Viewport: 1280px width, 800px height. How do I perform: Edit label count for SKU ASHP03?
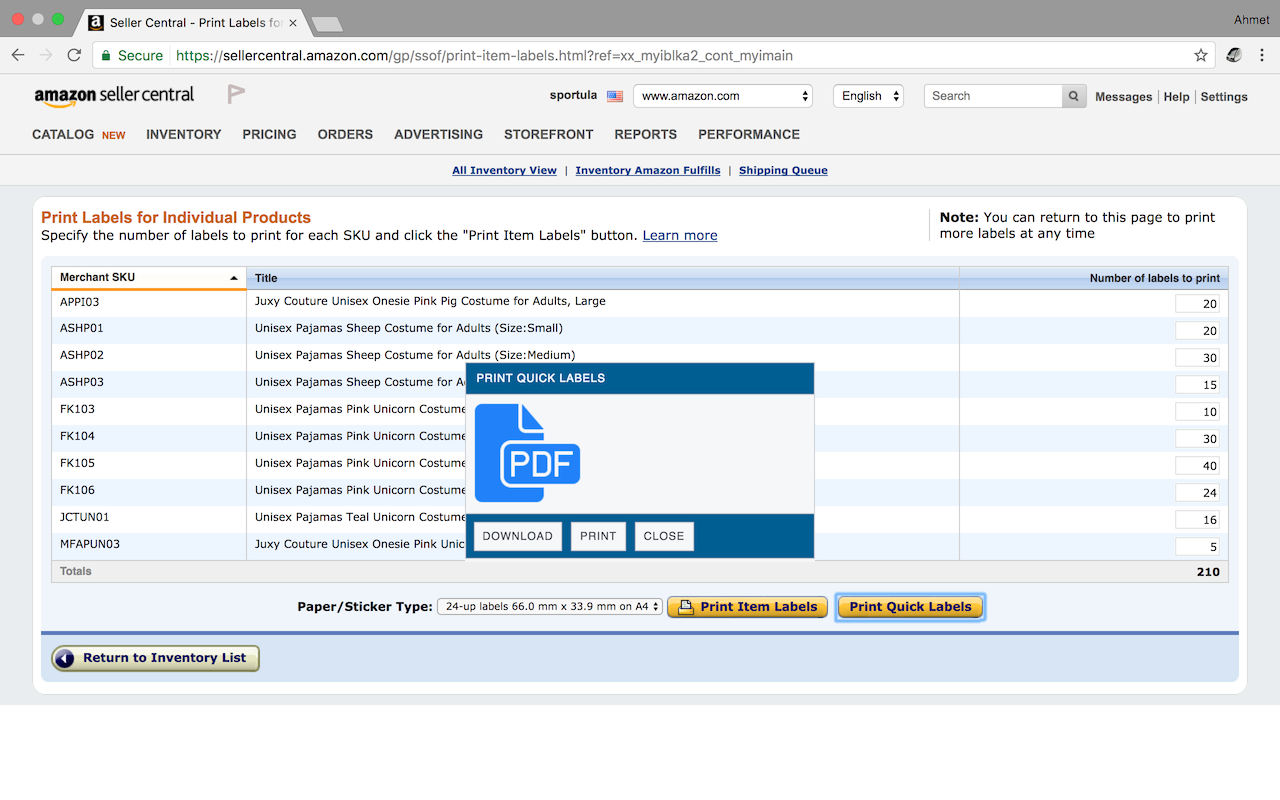[x=1197, y=385]
